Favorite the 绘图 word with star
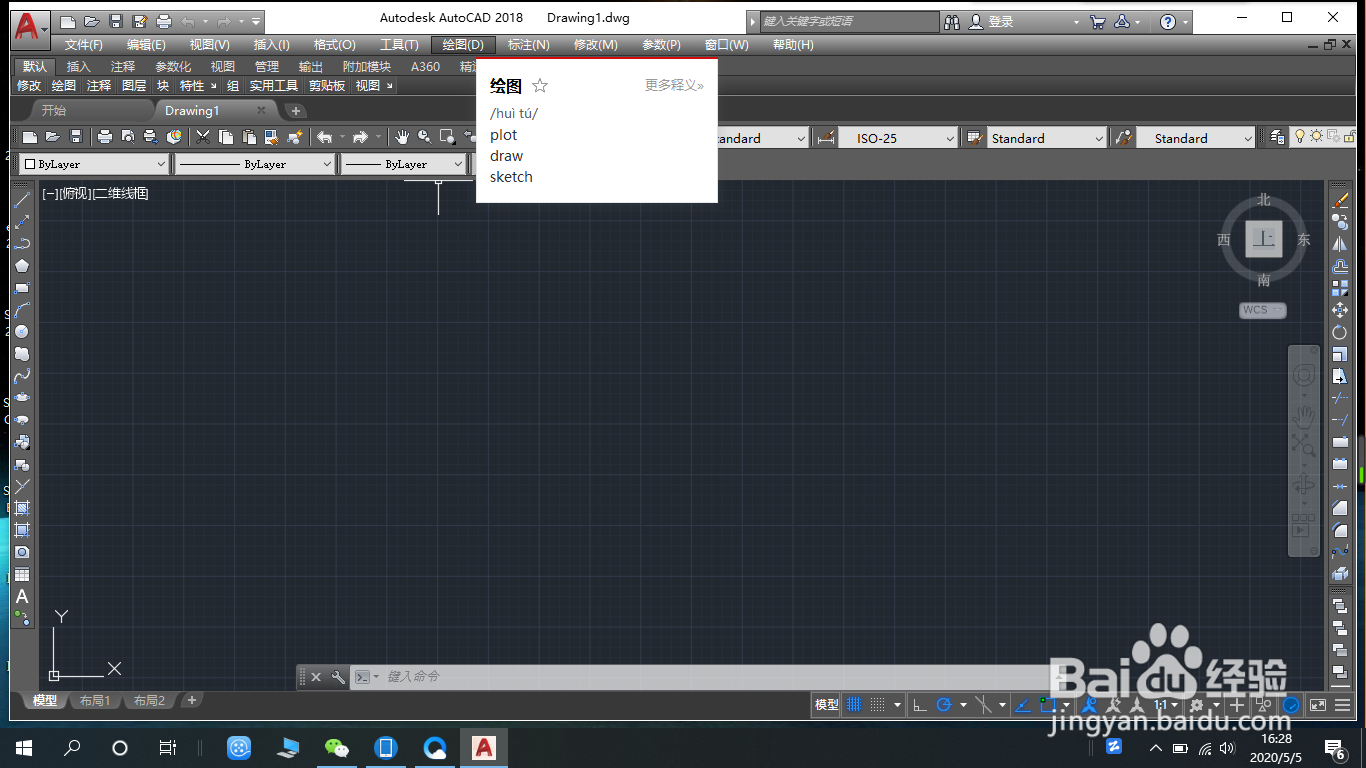Image resolution: width=1366 pixels, height=768 pixels. (x=540, y=86)
